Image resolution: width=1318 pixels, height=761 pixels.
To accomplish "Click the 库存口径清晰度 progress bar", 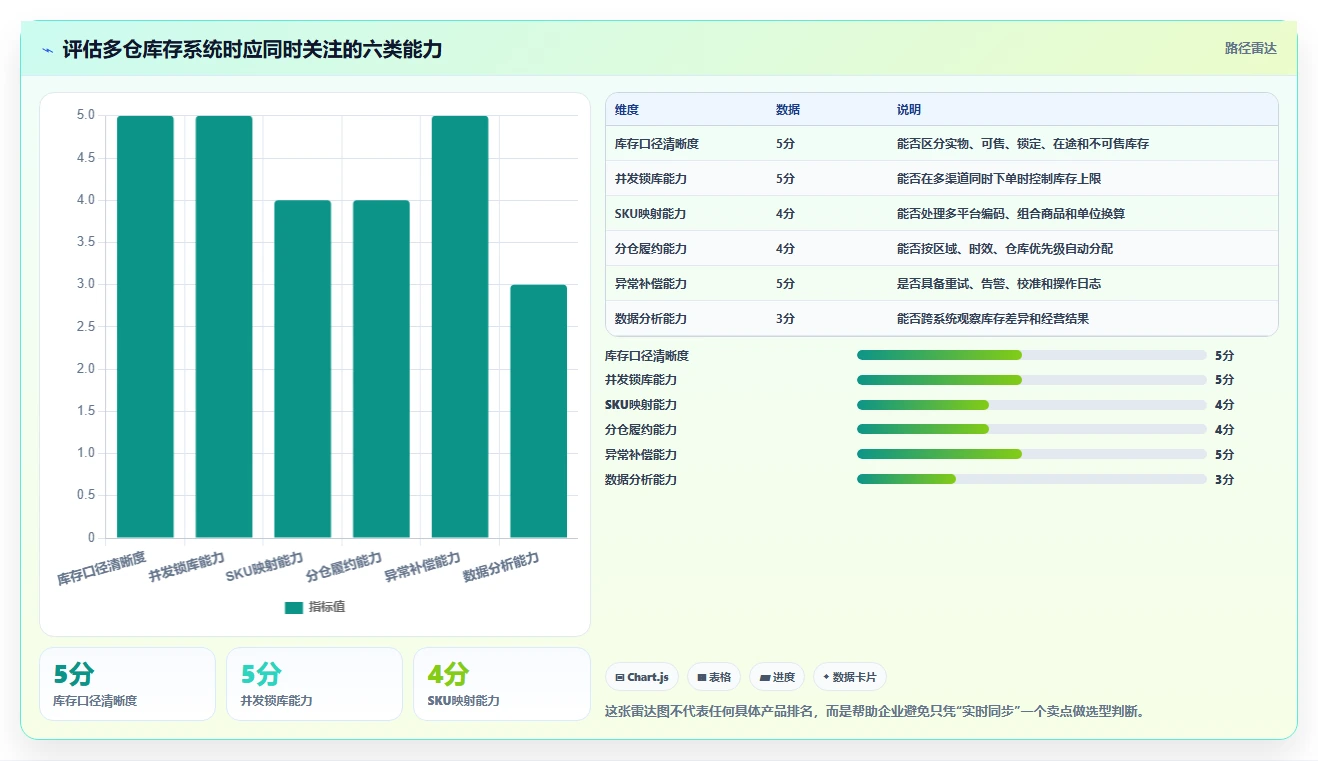I will [x=1032, y=355].
